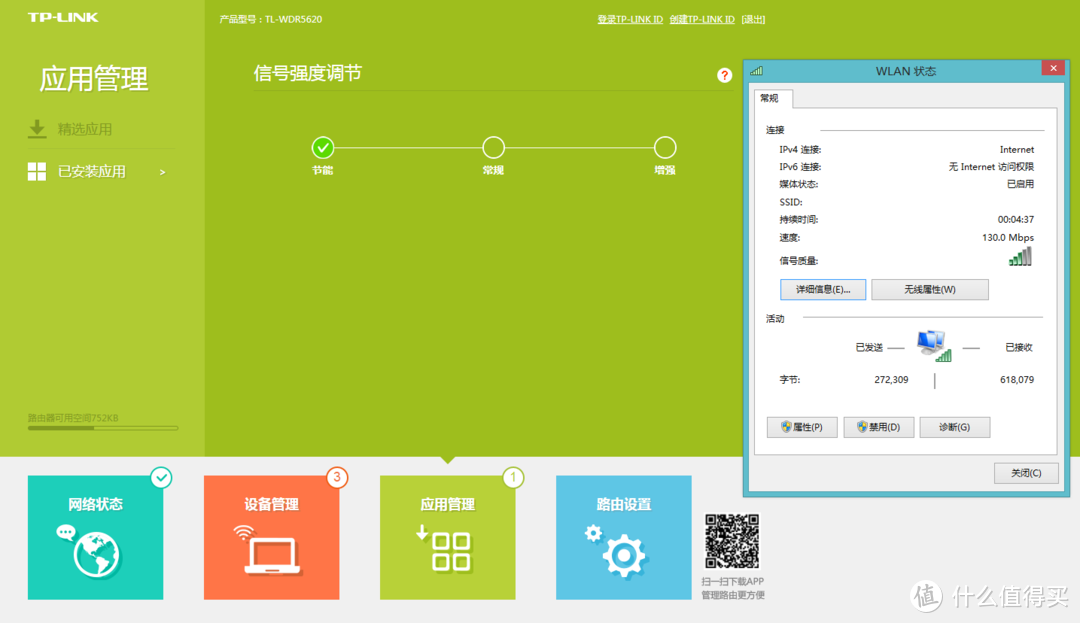Image resolution: width=1080 pixels, height=623 pixels.
Task: Select the 常规 signal strength mode
Action: tap(493, 145)
